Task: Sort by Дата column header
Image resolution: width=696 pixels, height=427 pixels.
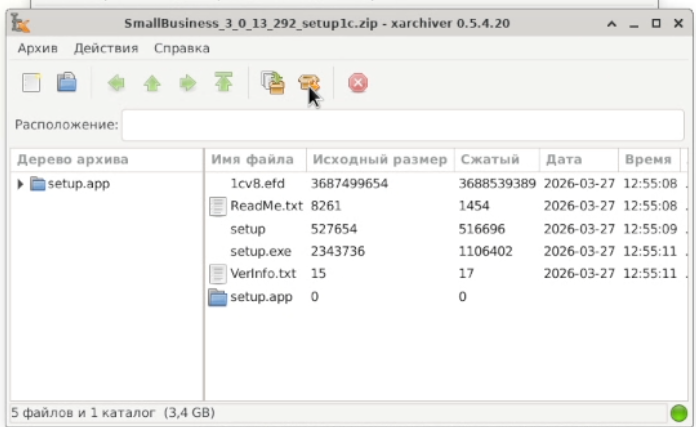Action: click(579, 160)
